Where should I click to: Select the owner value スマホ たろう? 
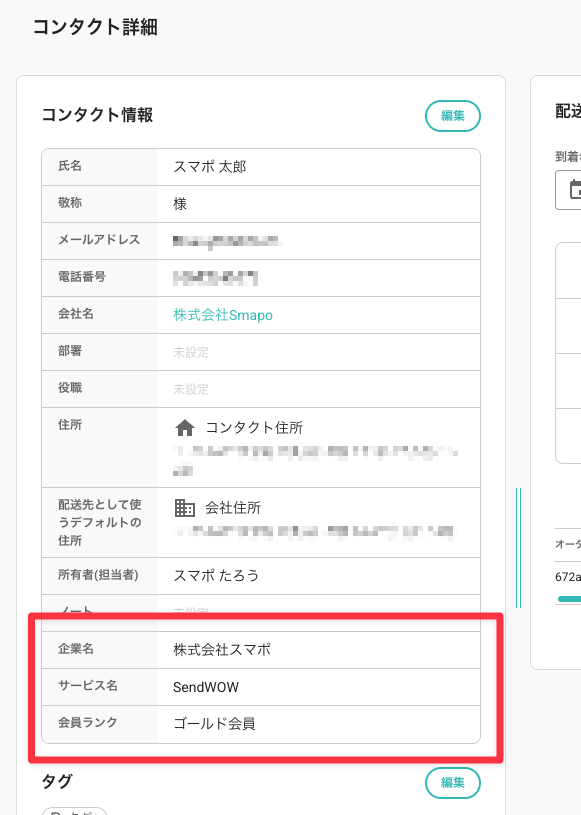coord(216,575)
